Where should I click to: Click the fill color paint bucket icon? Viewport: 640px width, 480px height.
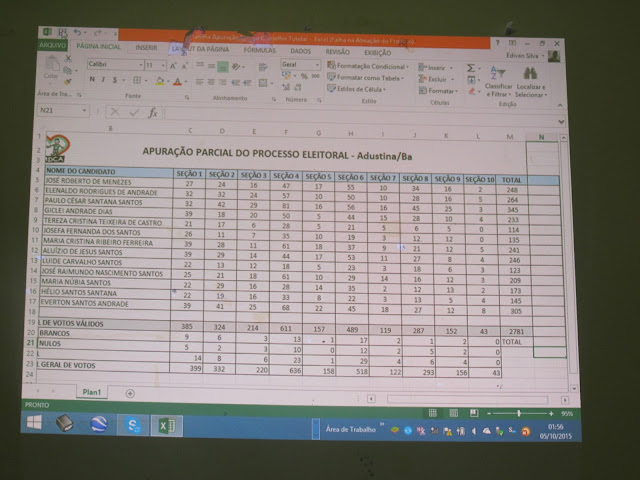(x=160, y=81)
